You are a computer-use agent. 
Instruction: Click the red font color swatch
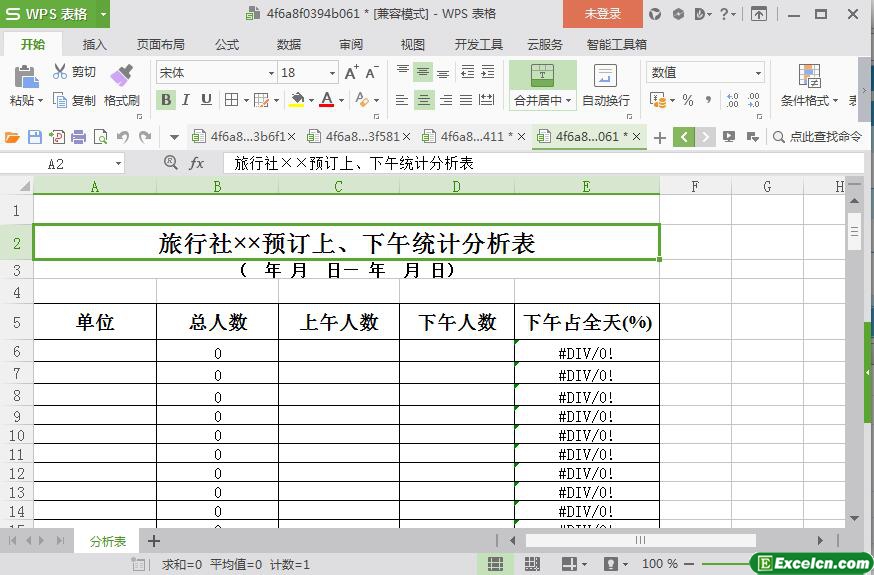coord(326,100)
